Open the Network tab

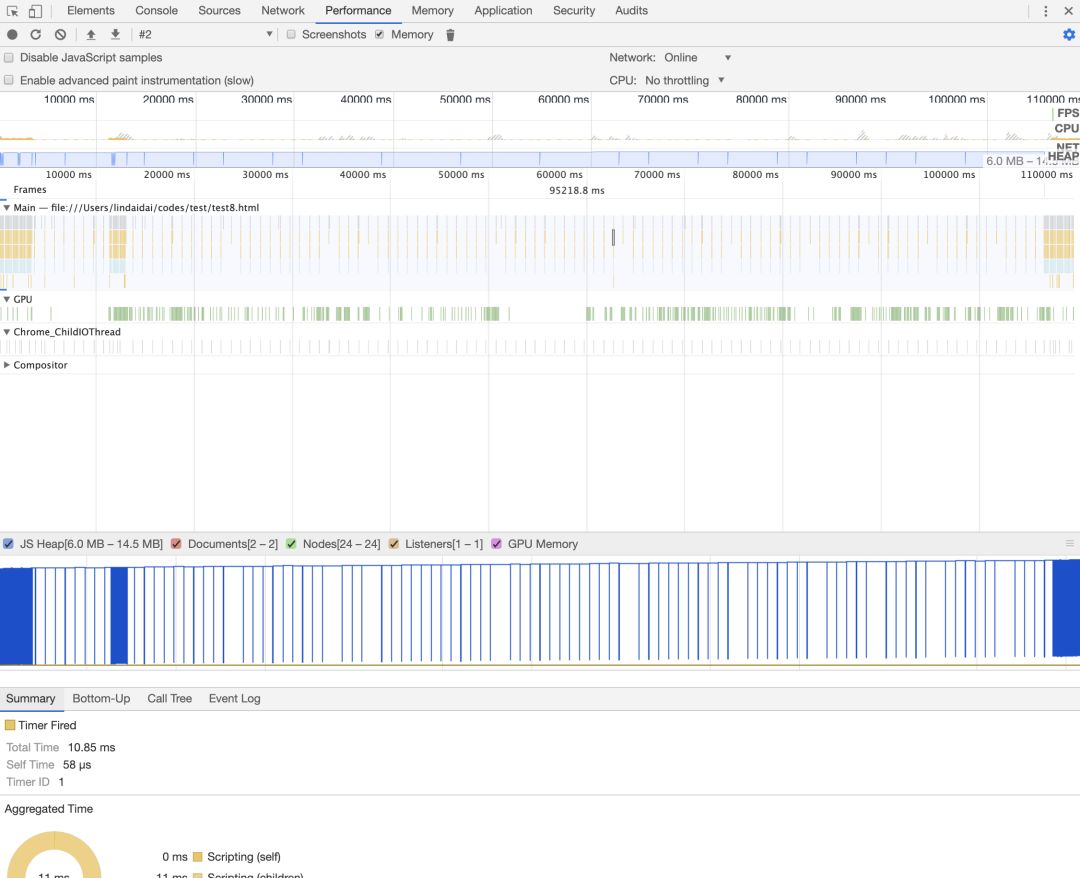point(283,11)
